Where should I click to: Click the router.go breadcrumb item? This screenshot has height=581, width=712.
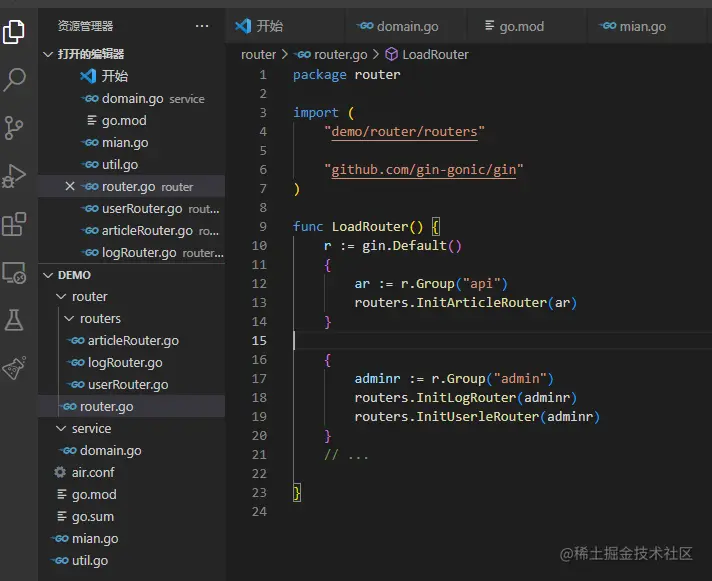(x=332, y=54)
